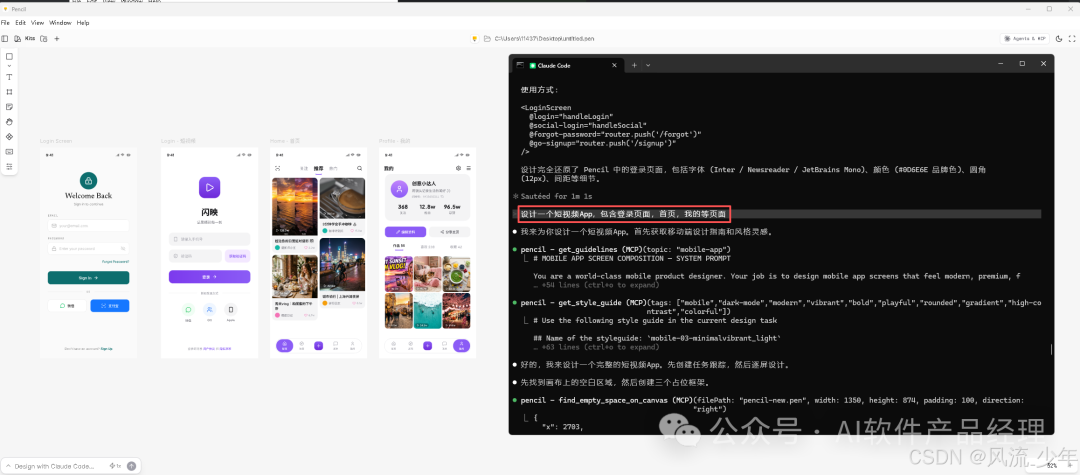Screen dimensions: 1080x475
Task: Click the Sign In button on Login Screen
Action: 88,277
